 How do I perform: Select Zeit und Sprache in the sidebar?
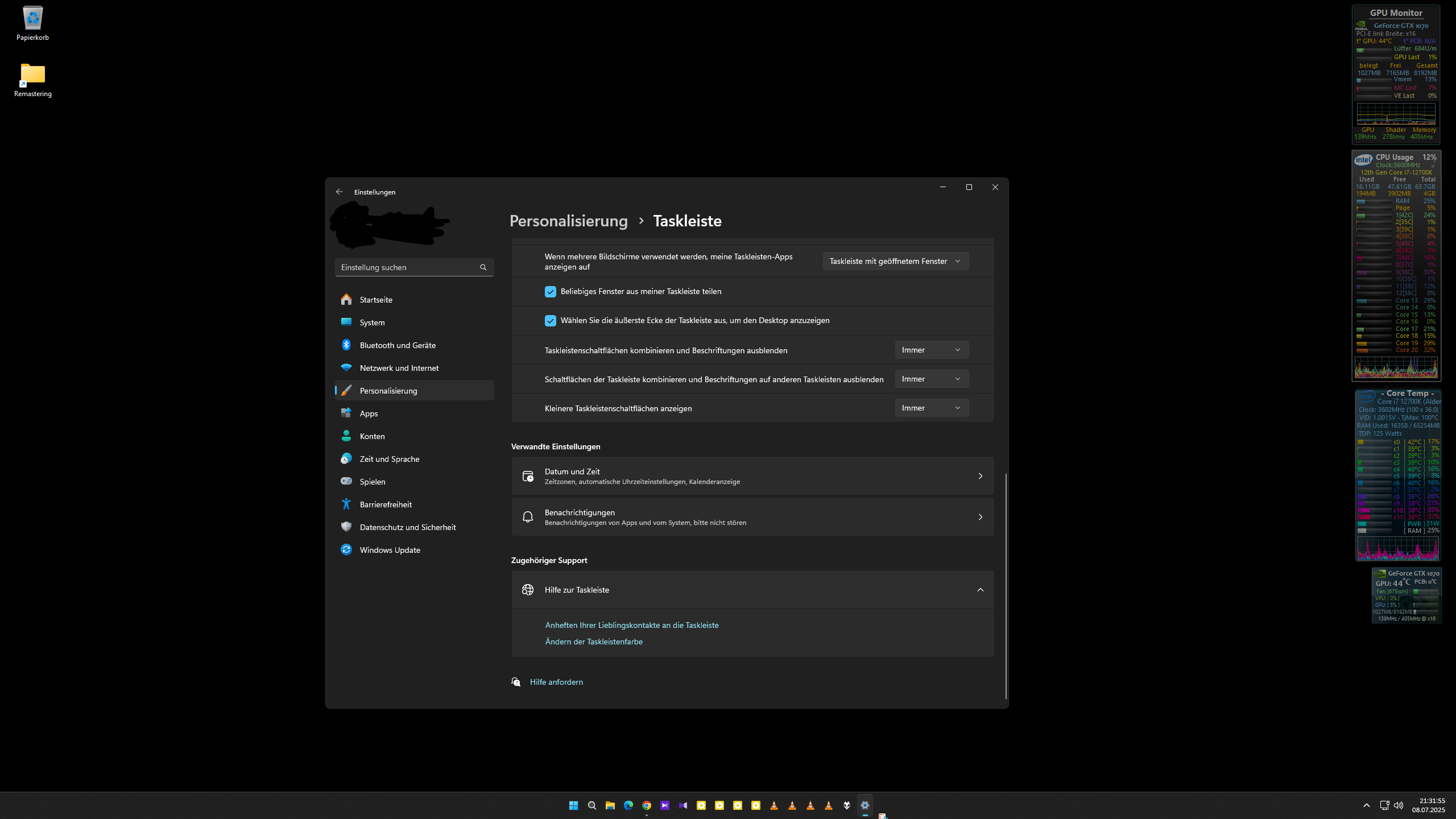[x=389, y=458]
